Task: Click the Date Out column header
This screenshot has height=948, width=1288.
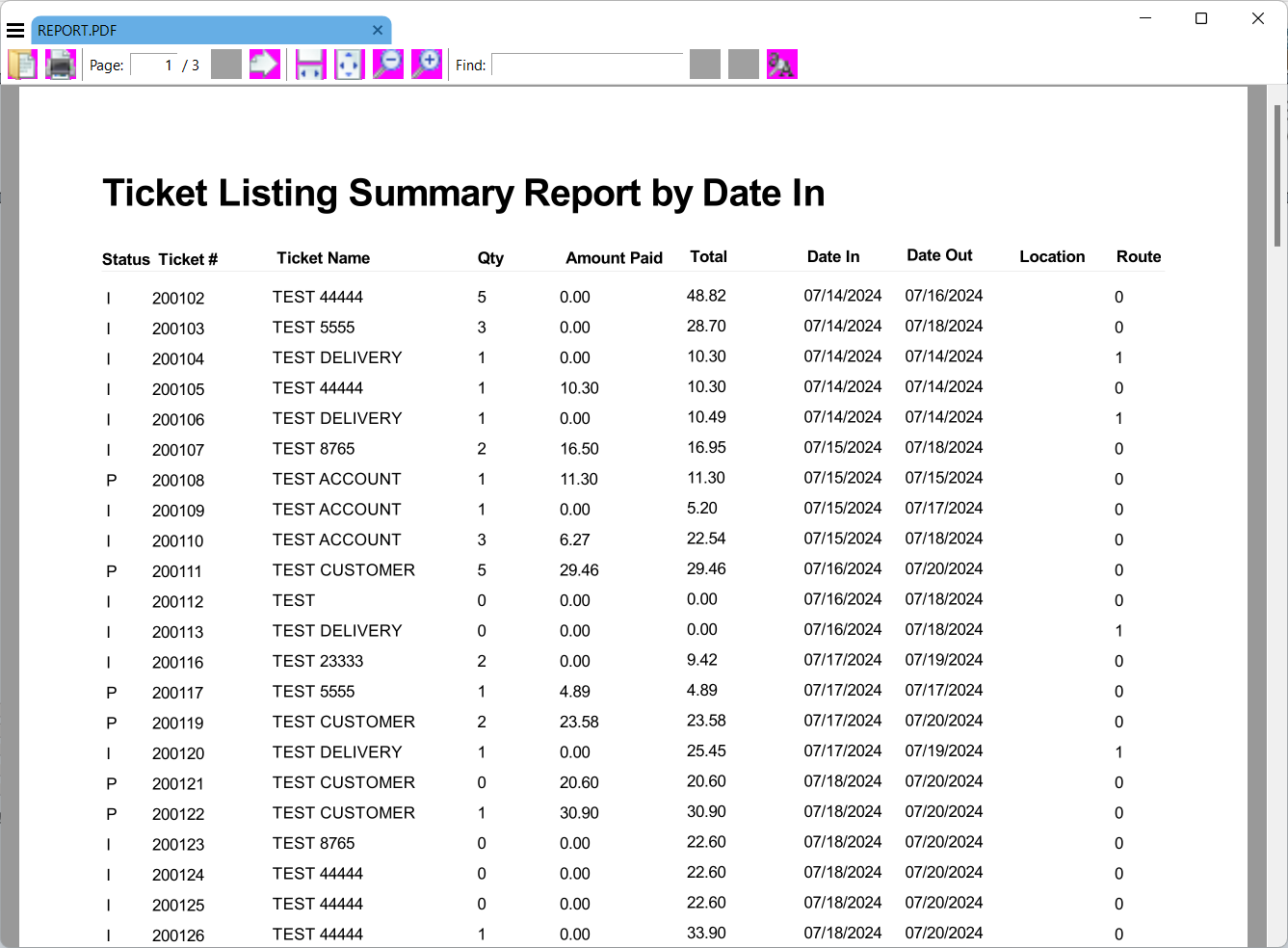Action: [940, 255]
